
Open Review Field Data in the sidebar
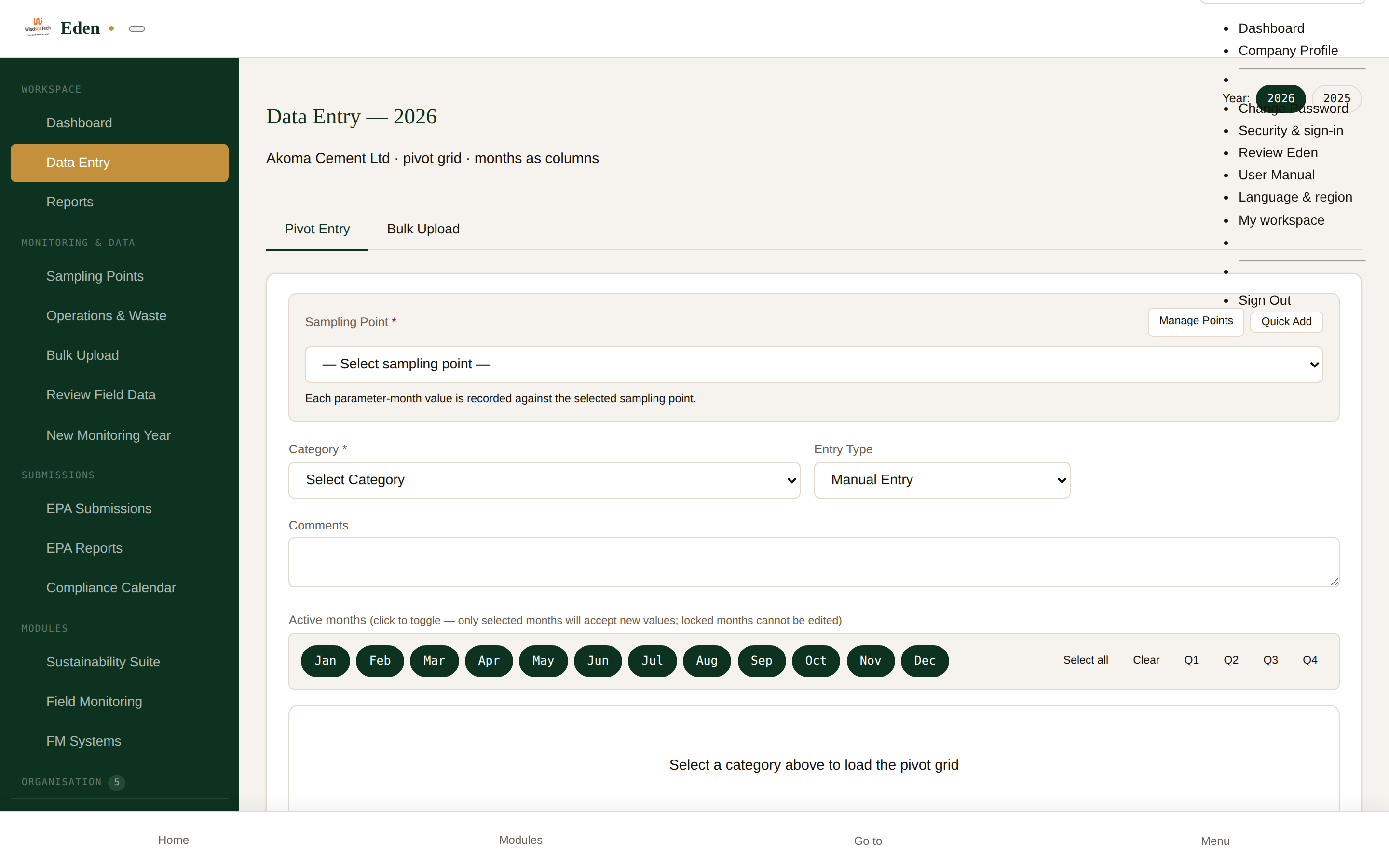click(120, 395)
